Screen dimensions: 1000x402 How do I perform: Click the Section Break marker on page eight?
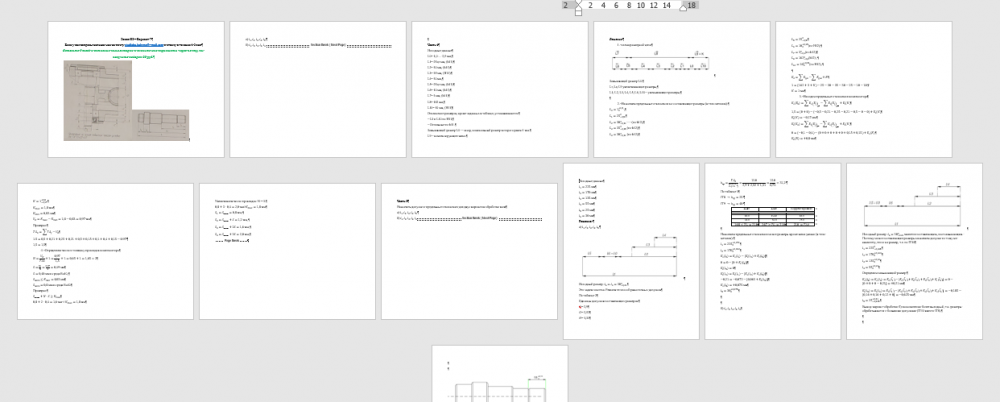pos(481,219)
